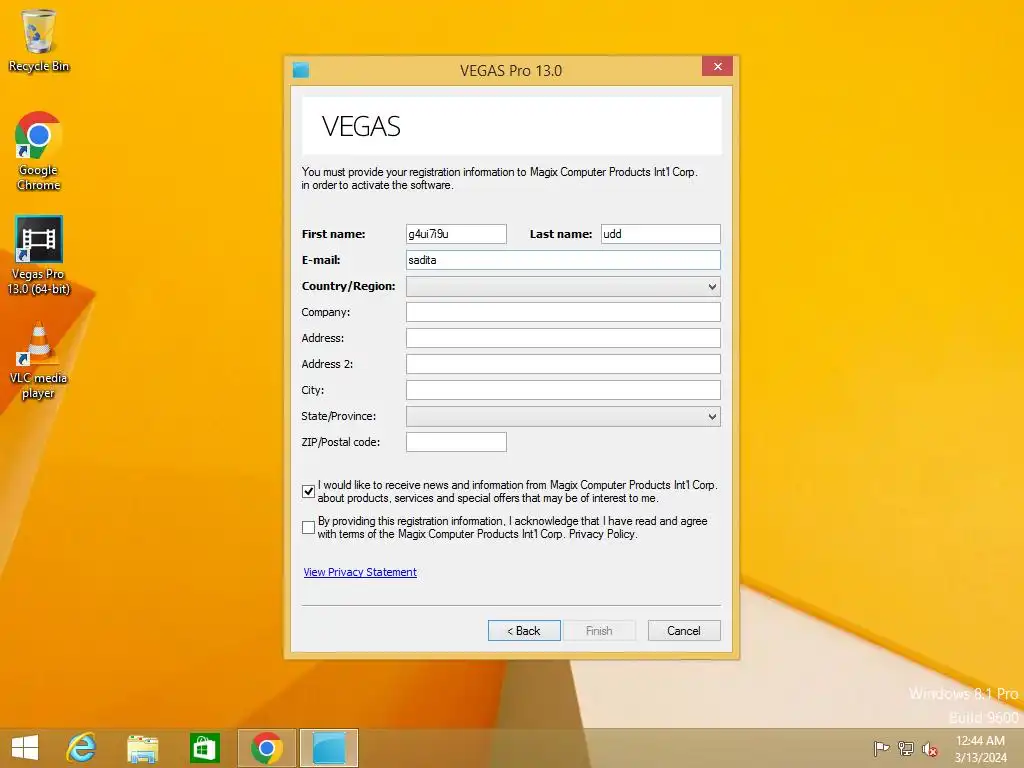Click the VEGAS dialog title bar icon
Screen dimensions: 1024x768
[x=300, y=70]
